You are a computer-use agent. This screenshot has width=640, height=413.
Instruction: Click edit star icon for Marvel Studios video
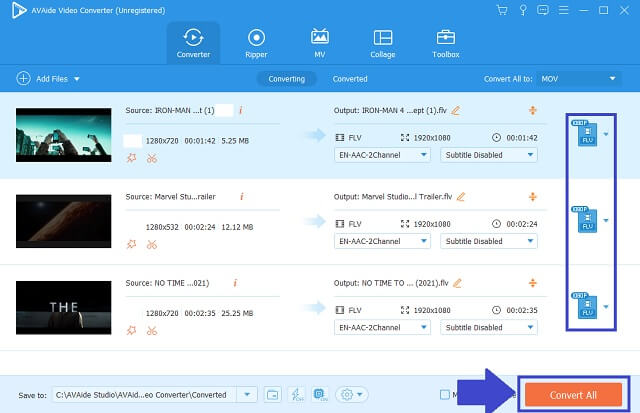(131, 243)
